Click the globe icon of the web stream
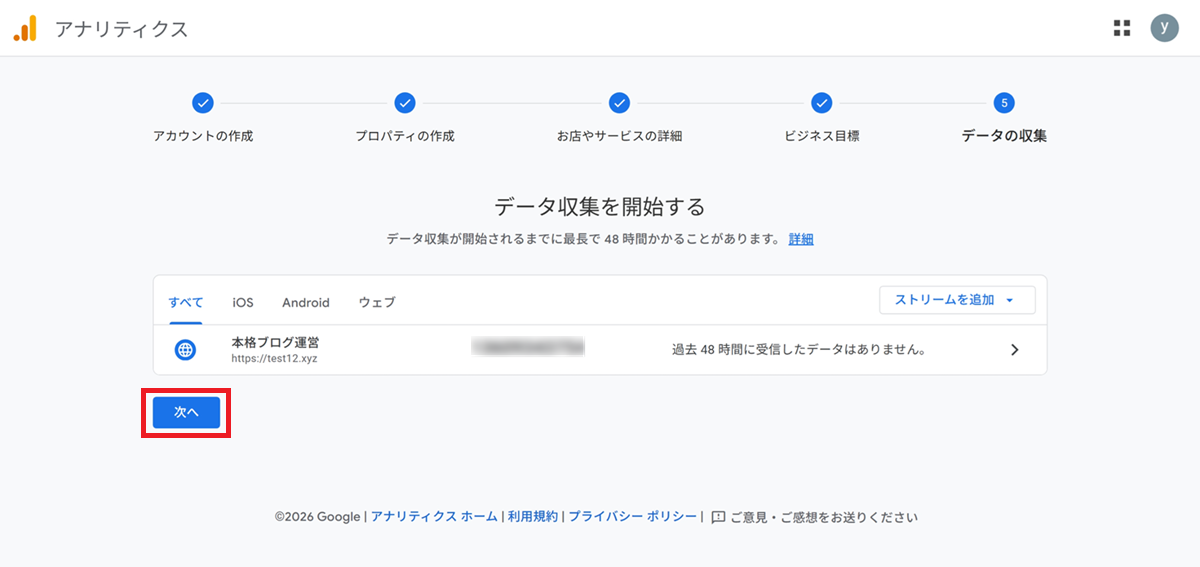 tap(185, 350)
